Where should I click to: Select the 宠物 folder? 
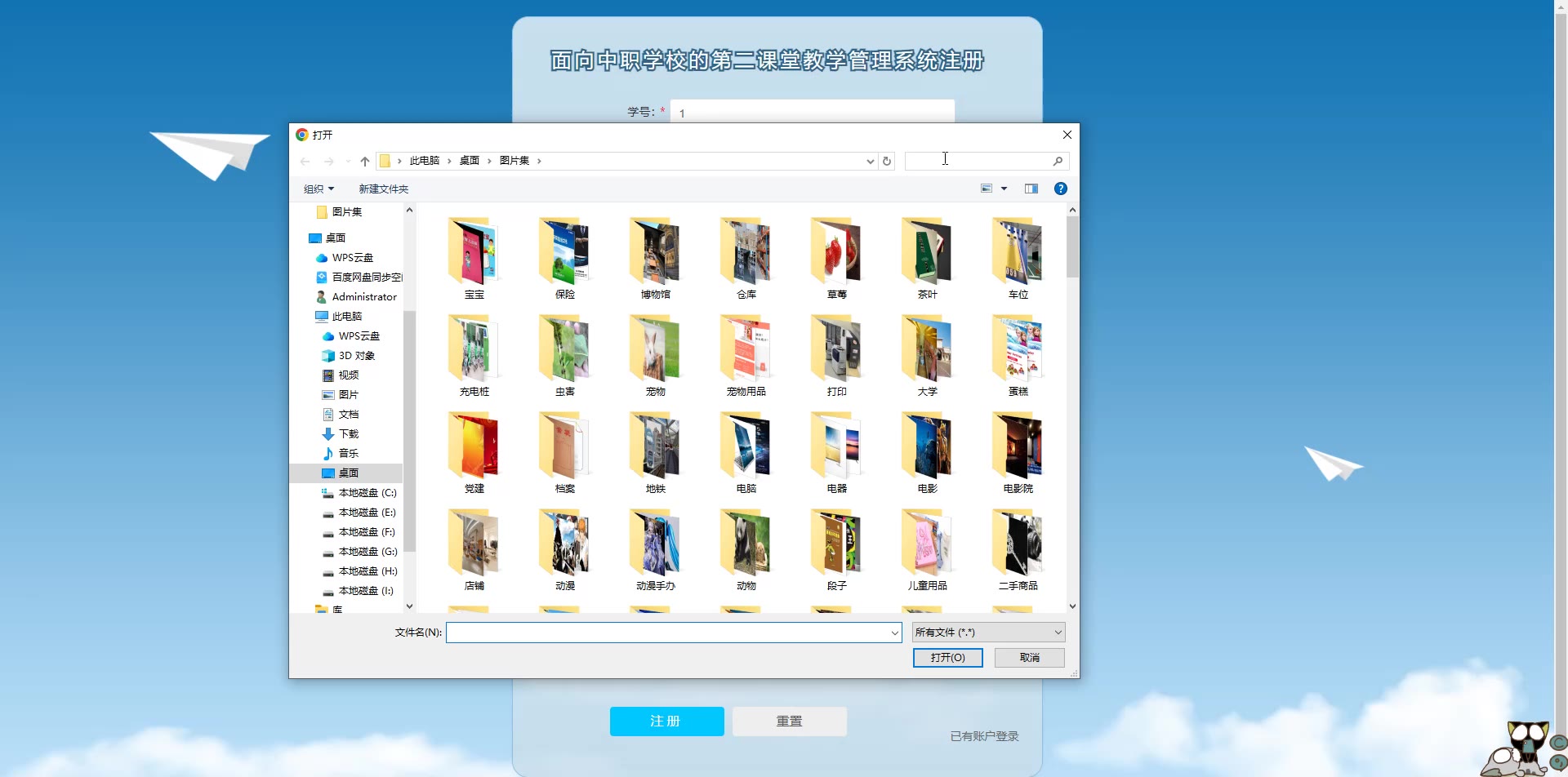point(656,356)
